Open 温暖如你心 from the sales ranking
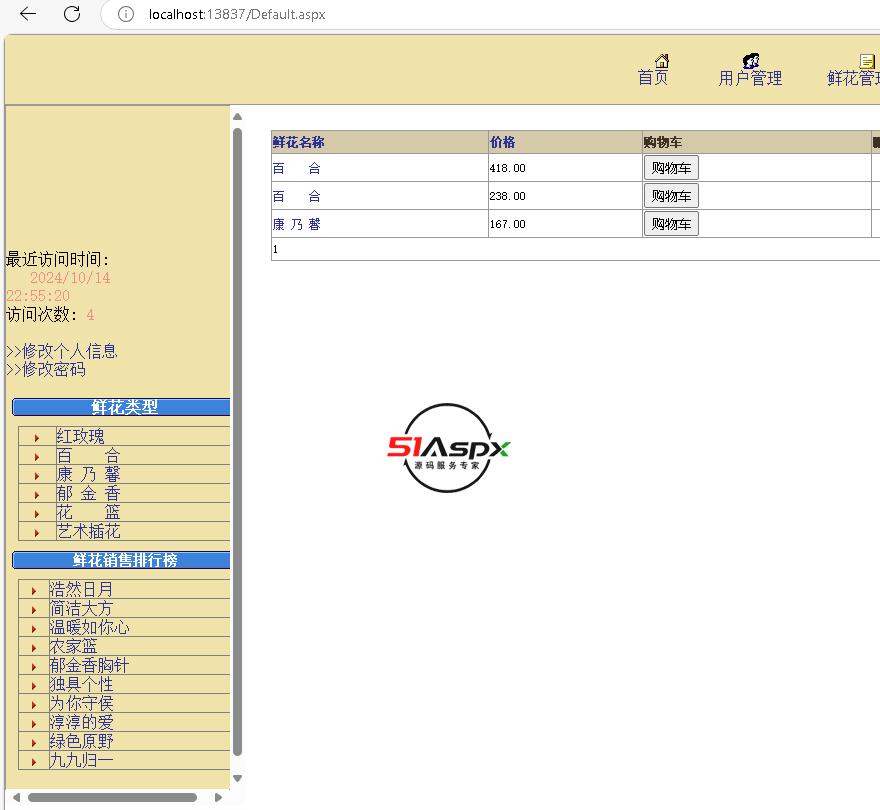The width and height of the screenshot is (880, 810). pos(89,627)
